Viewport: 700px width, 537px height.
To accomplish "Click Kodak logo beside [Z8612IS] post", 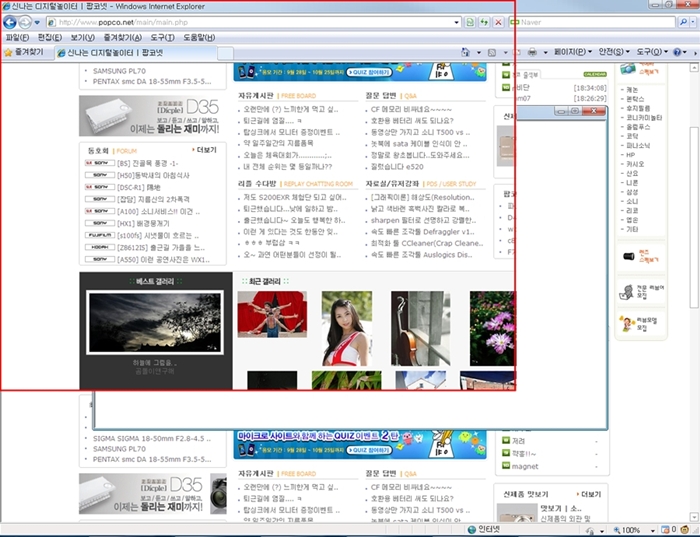I will click(x=100, y=247).
